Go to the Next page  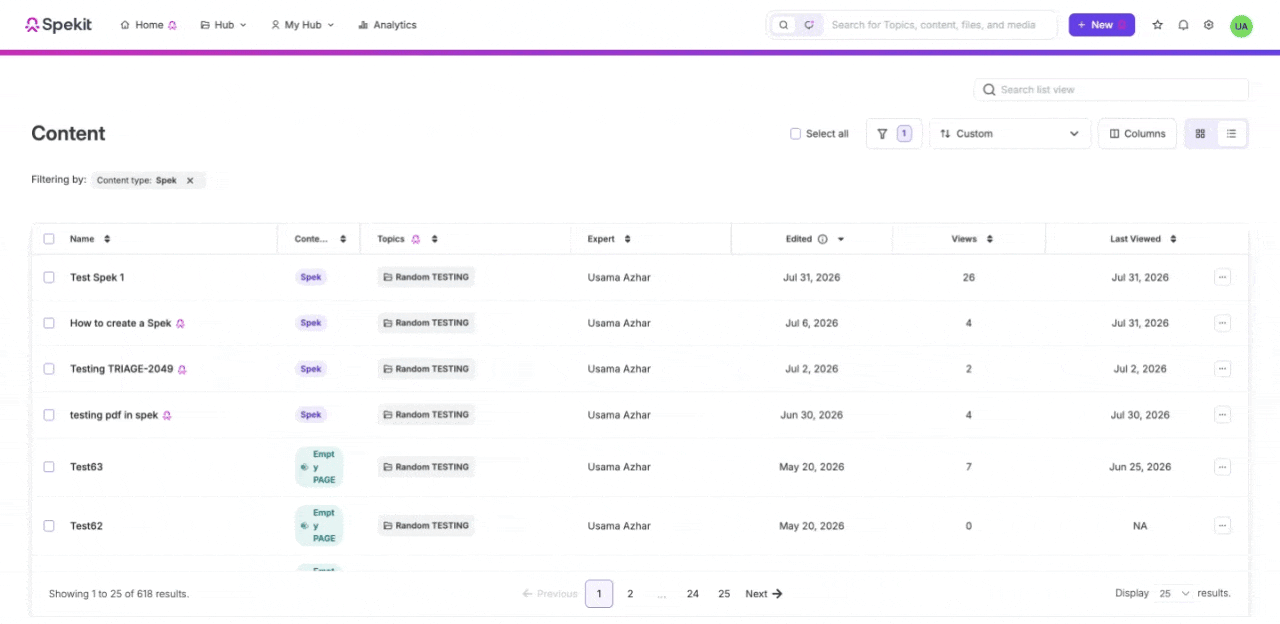764,593
